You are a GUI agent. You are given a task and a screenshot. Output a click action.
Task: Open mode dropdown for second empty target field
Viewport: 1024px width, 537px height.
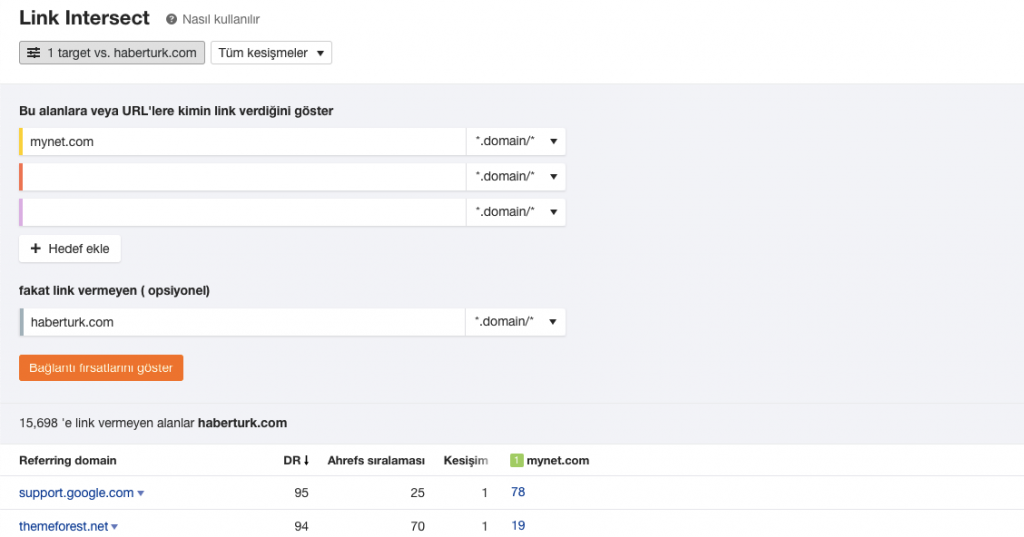[516, 176]
